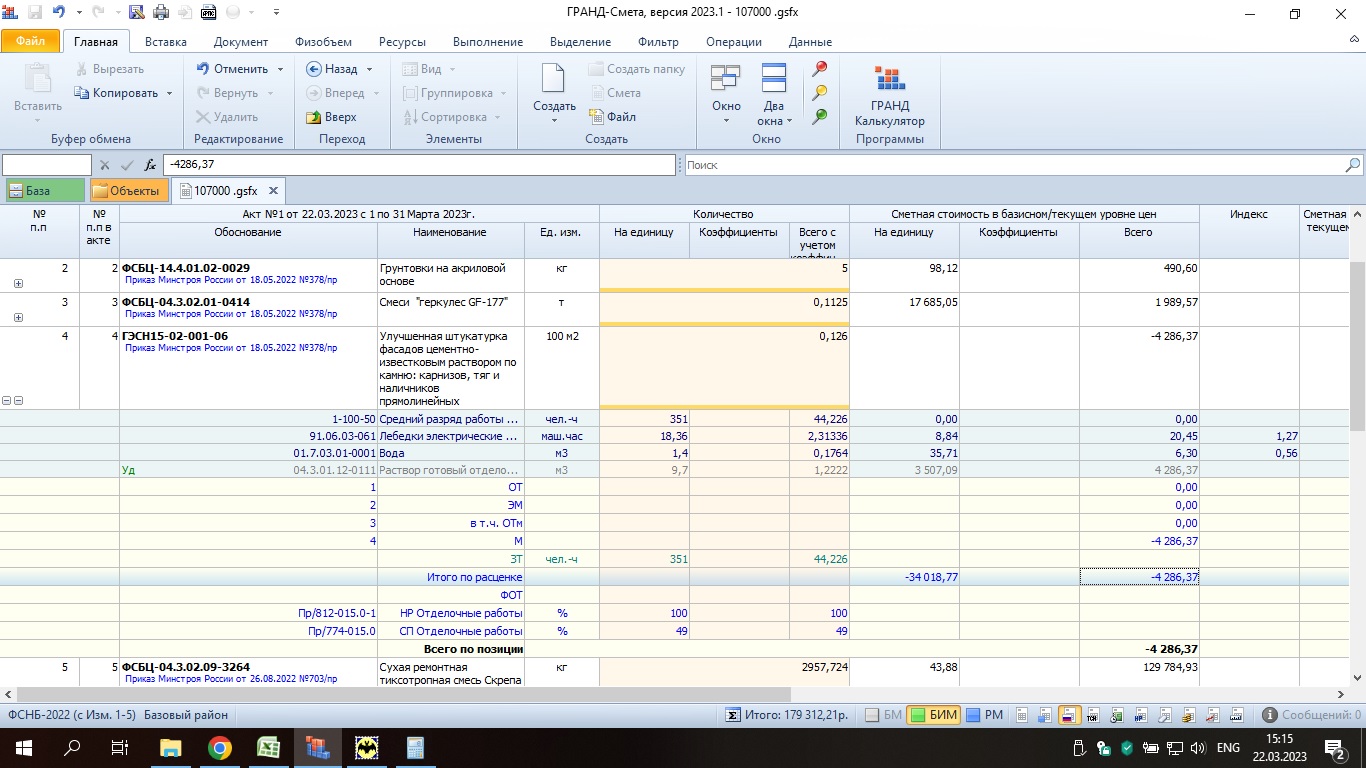Open the Файл menu

[30, 42]
